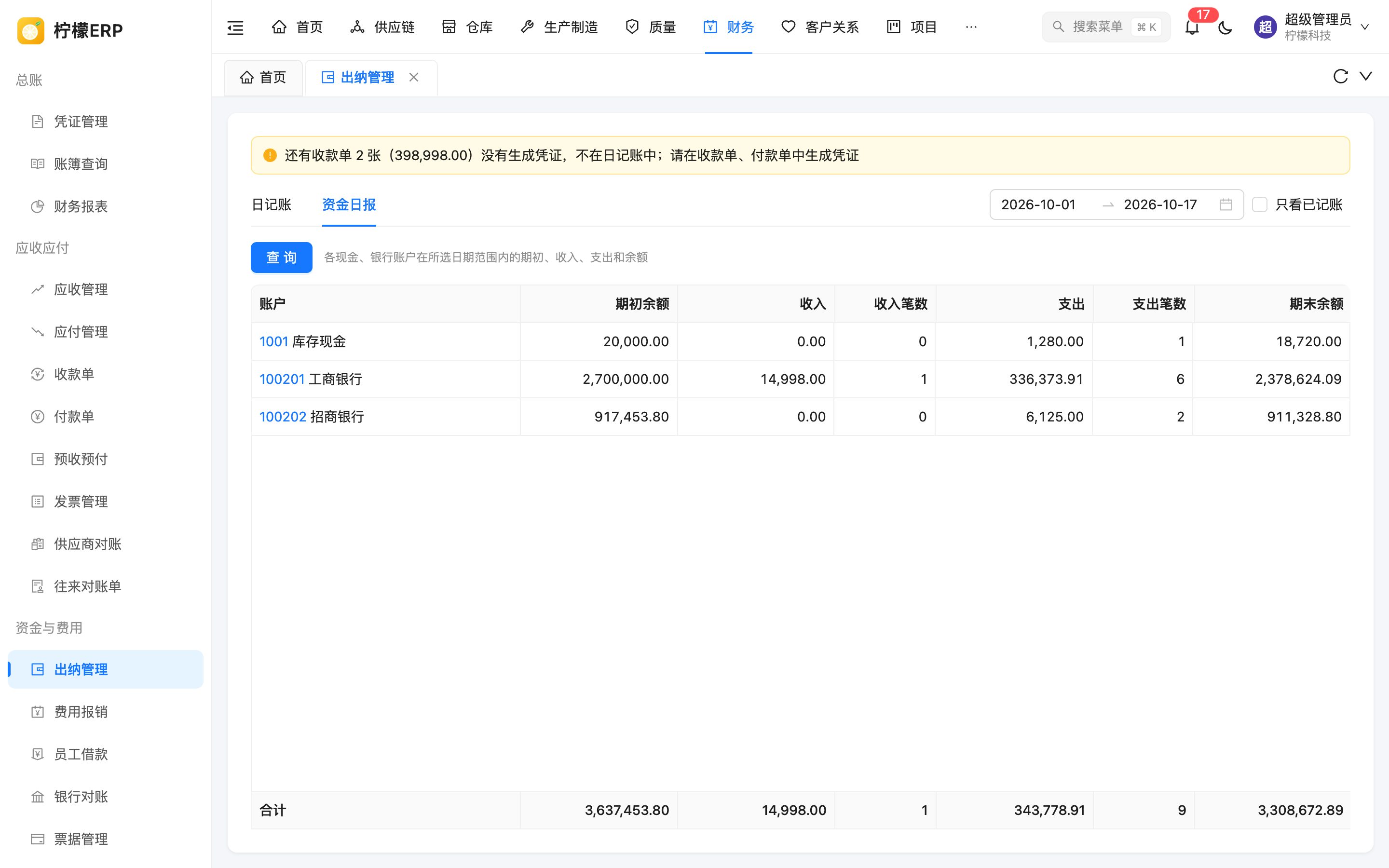Collapse the sidebar with the menu fold icon

(235, 27)
